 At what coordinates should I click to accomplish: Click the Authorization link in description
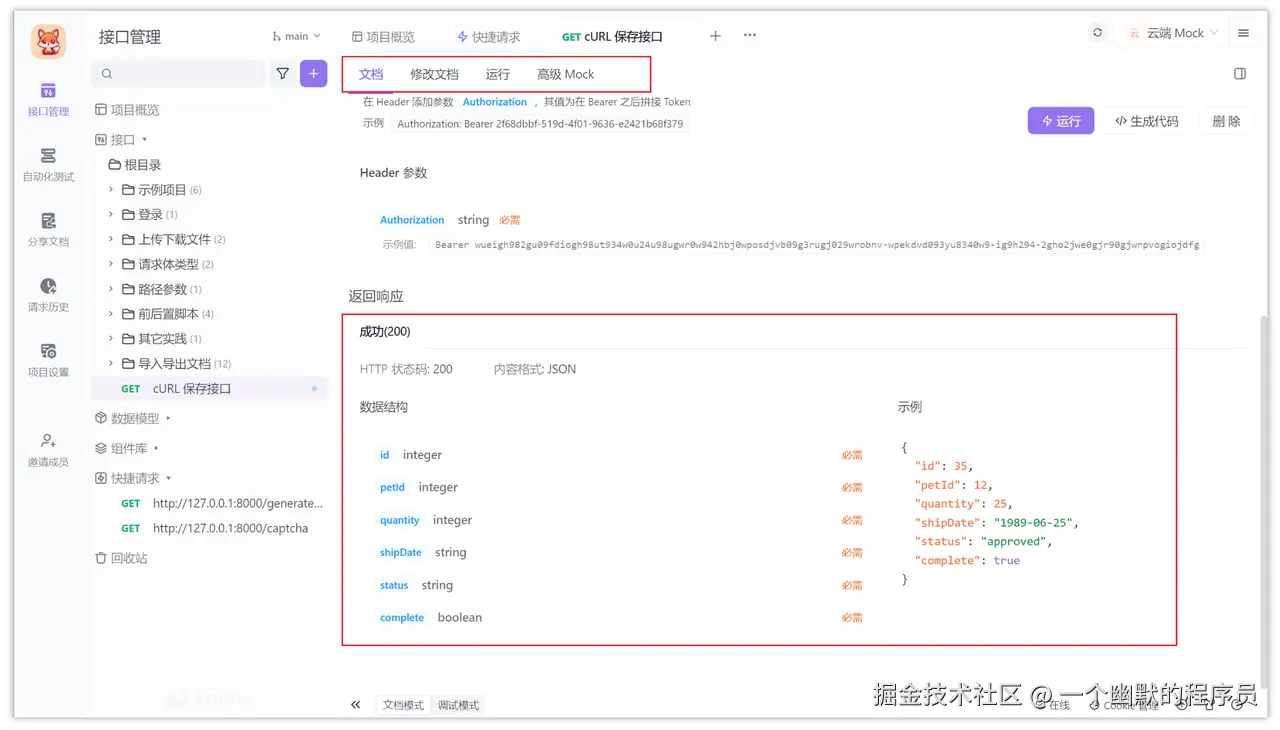[495, 102]
